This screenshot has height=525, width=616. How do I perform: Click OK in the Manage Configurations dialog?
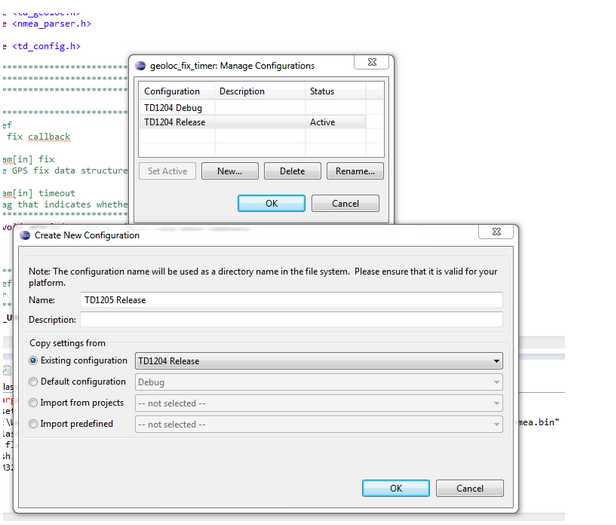tap(271, 203)
